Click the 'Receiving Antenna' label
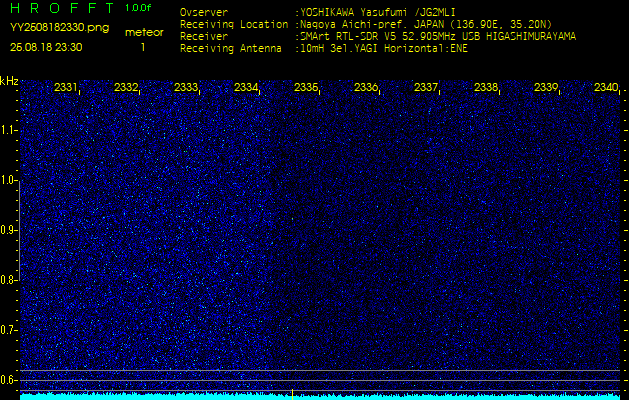Image resolution: width=629 pixels, height=400 pixels. (x=231, y=49)
